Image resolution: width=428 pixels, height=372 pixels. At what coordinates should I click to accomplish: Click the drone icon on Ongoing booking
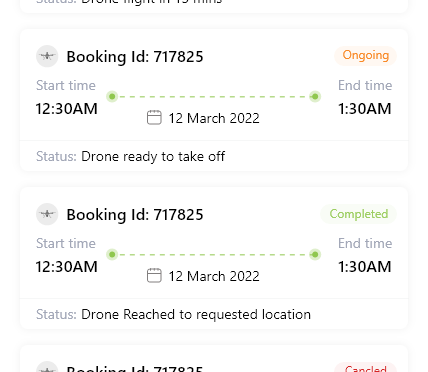[x=47, y=56]
